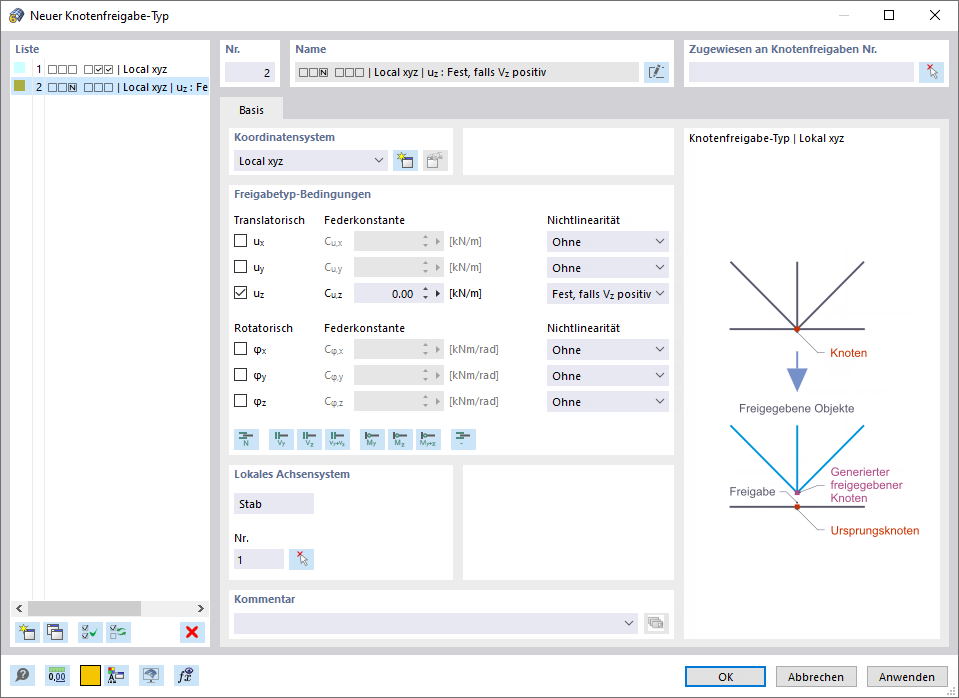Click the My+z moment release preset icon
The width and height of the screenshot is (959, 698).
(429, 439)
